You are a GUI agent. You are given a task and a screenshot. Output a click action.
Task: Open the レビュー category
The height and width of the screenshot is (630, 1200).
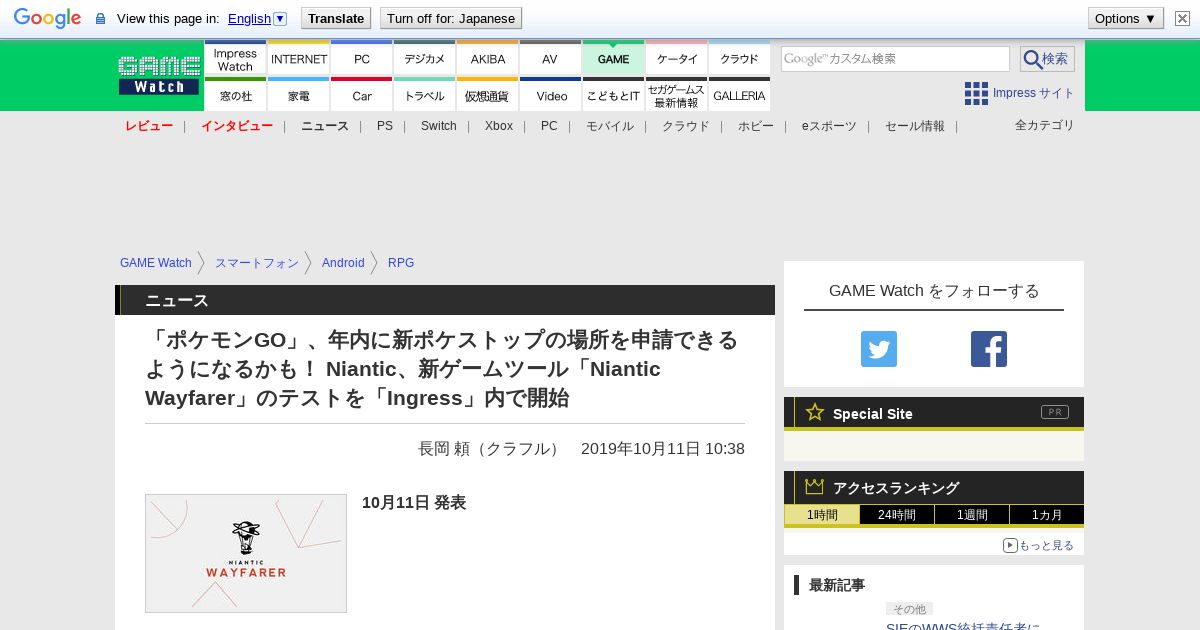[x=149, y=126]
